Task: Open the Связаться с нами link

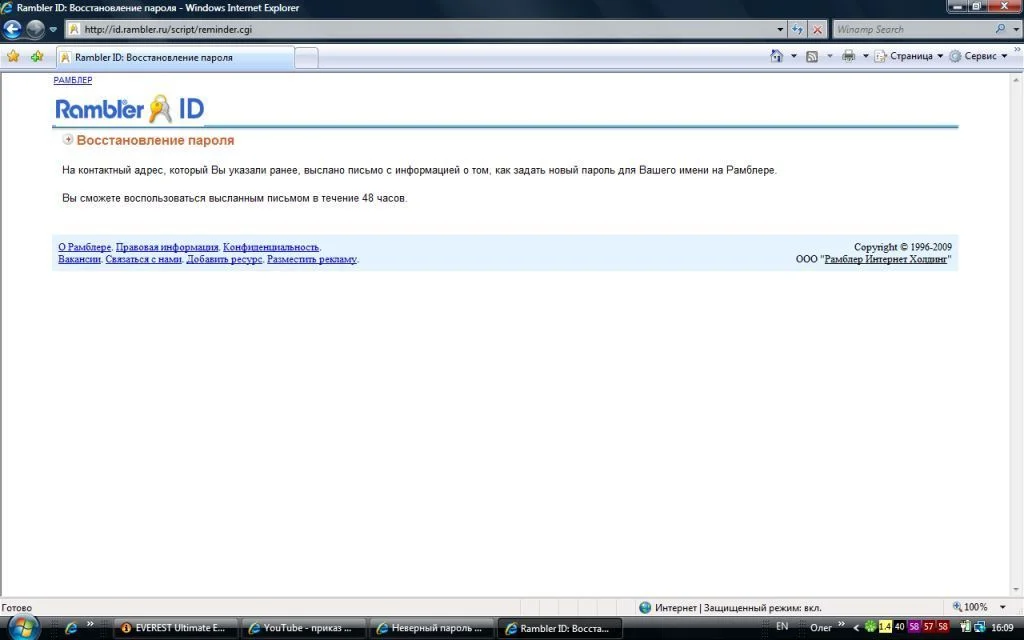Action: [x=144, y=259]
